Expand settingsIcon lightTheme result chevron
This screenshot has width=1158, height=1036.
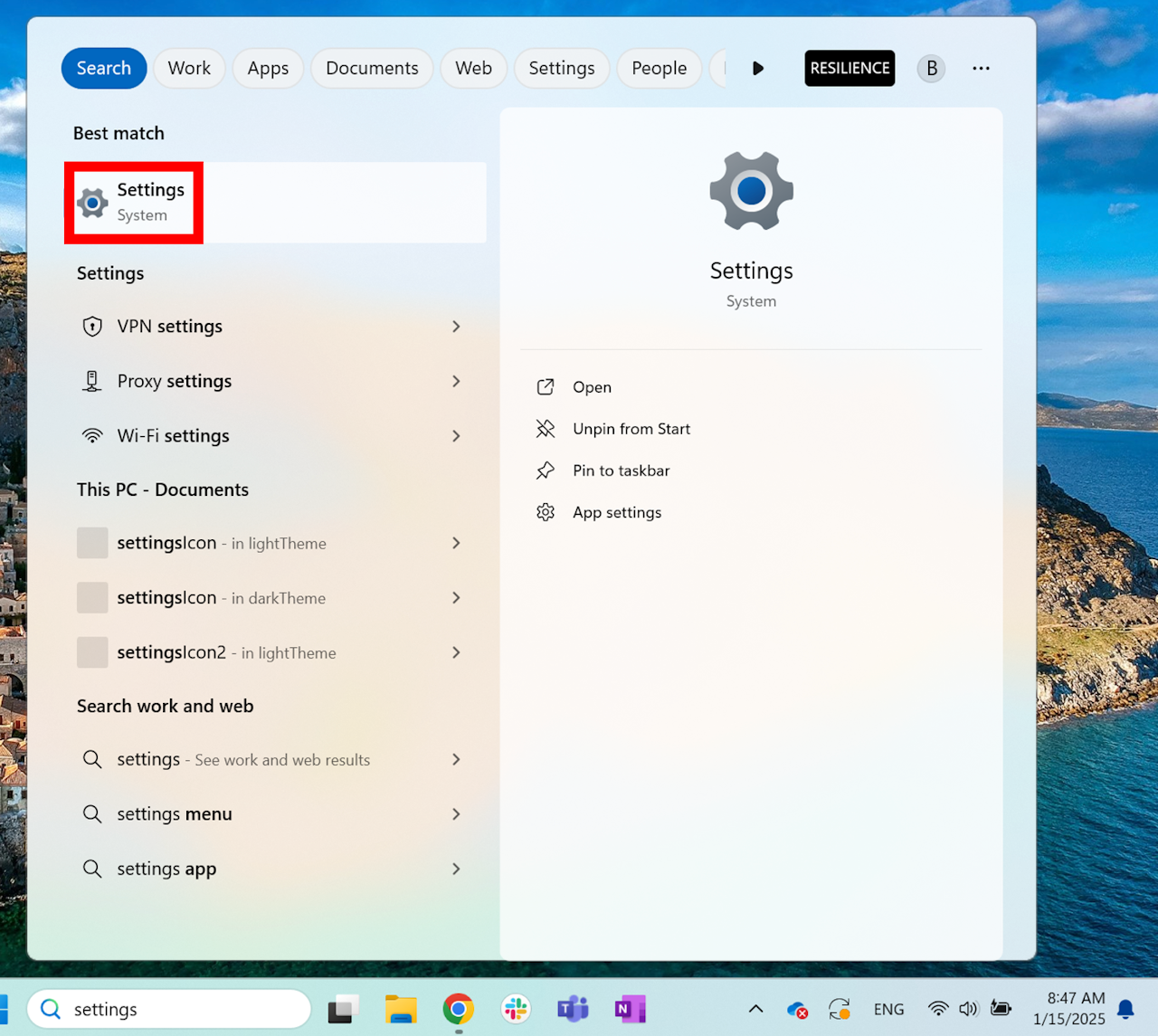tap(456, 543)
